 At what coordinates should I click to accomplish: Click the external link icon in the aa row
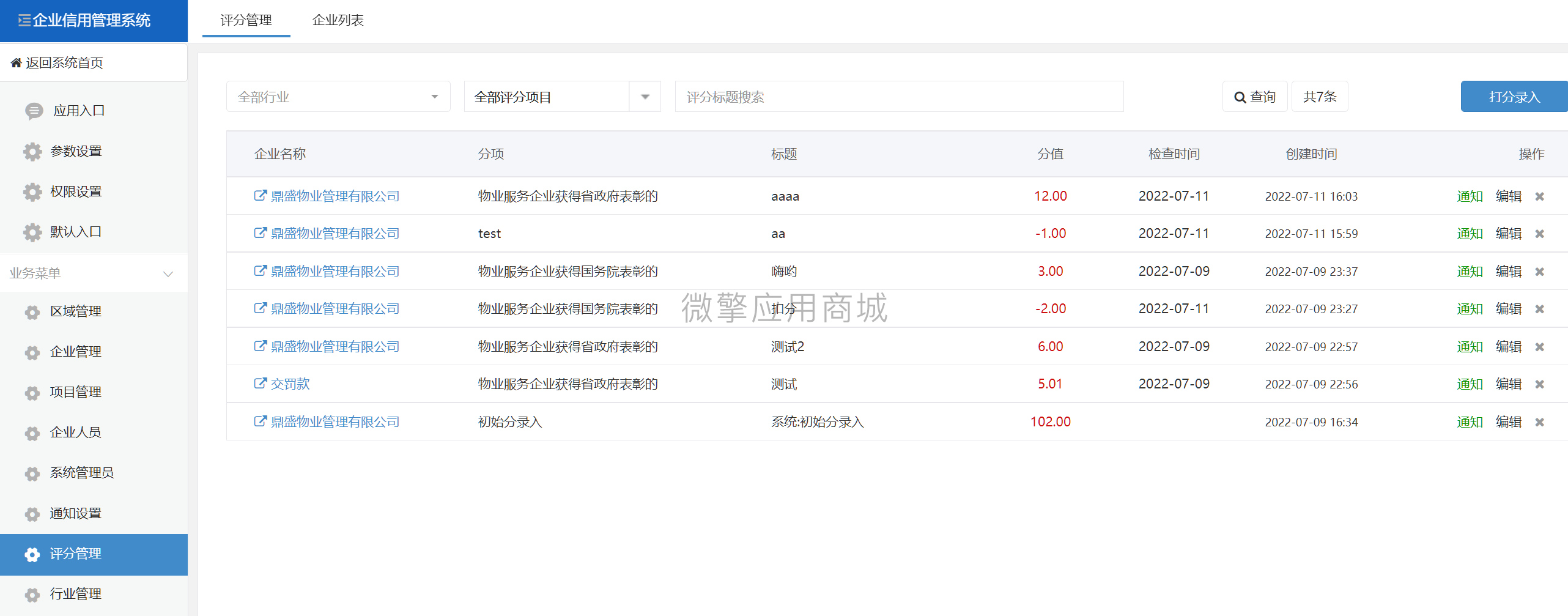click(261, 233)
